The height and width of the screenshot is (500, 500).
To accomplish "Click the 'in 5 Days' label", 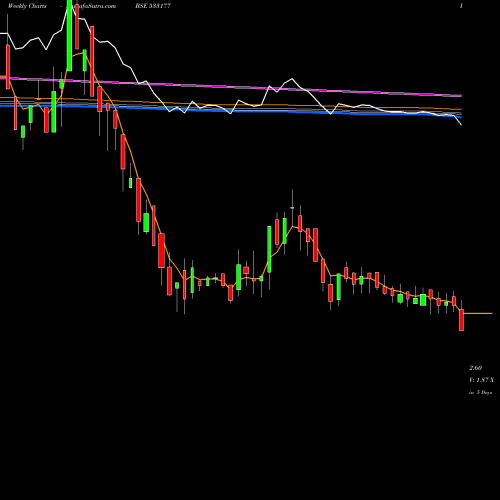I will pyautogui.click(x=480, y=393).
